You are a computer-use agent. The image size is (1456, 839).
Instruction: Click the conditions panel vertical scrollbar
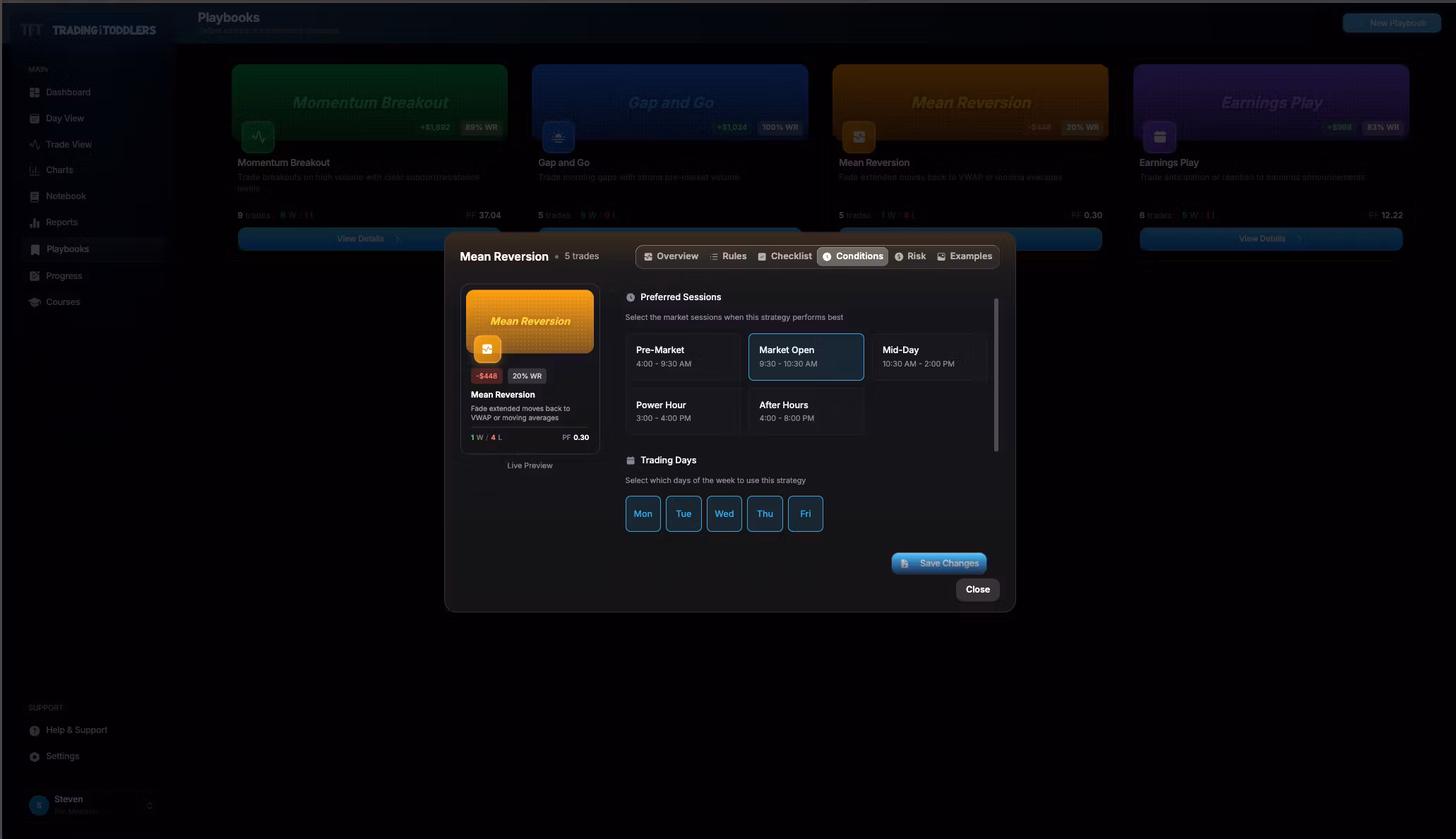tap(996, 374)
